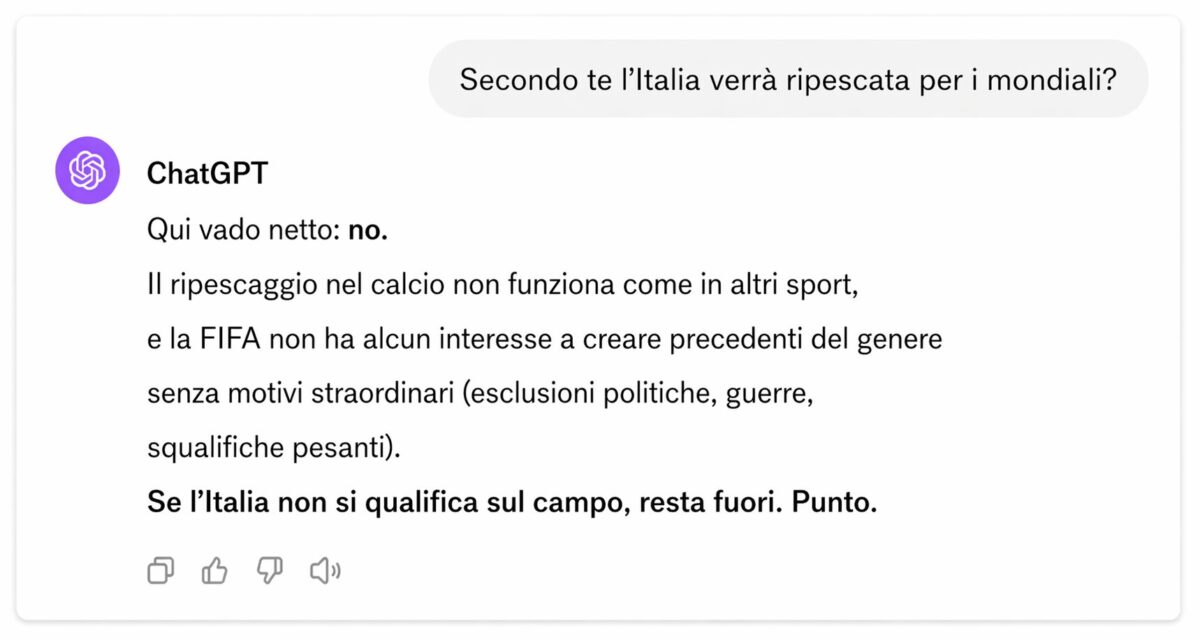Click the purple ChatGPT avatar logo
Viewport: 1200px width, 640px height.
[87, 170]
